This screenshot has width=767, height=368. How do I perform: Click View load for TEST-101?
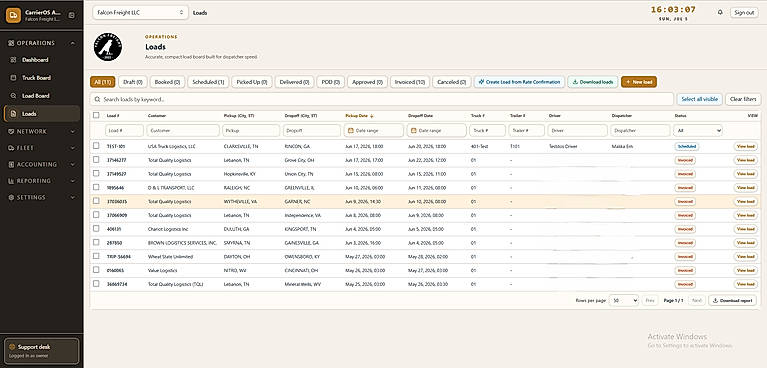tap(745, 146)
